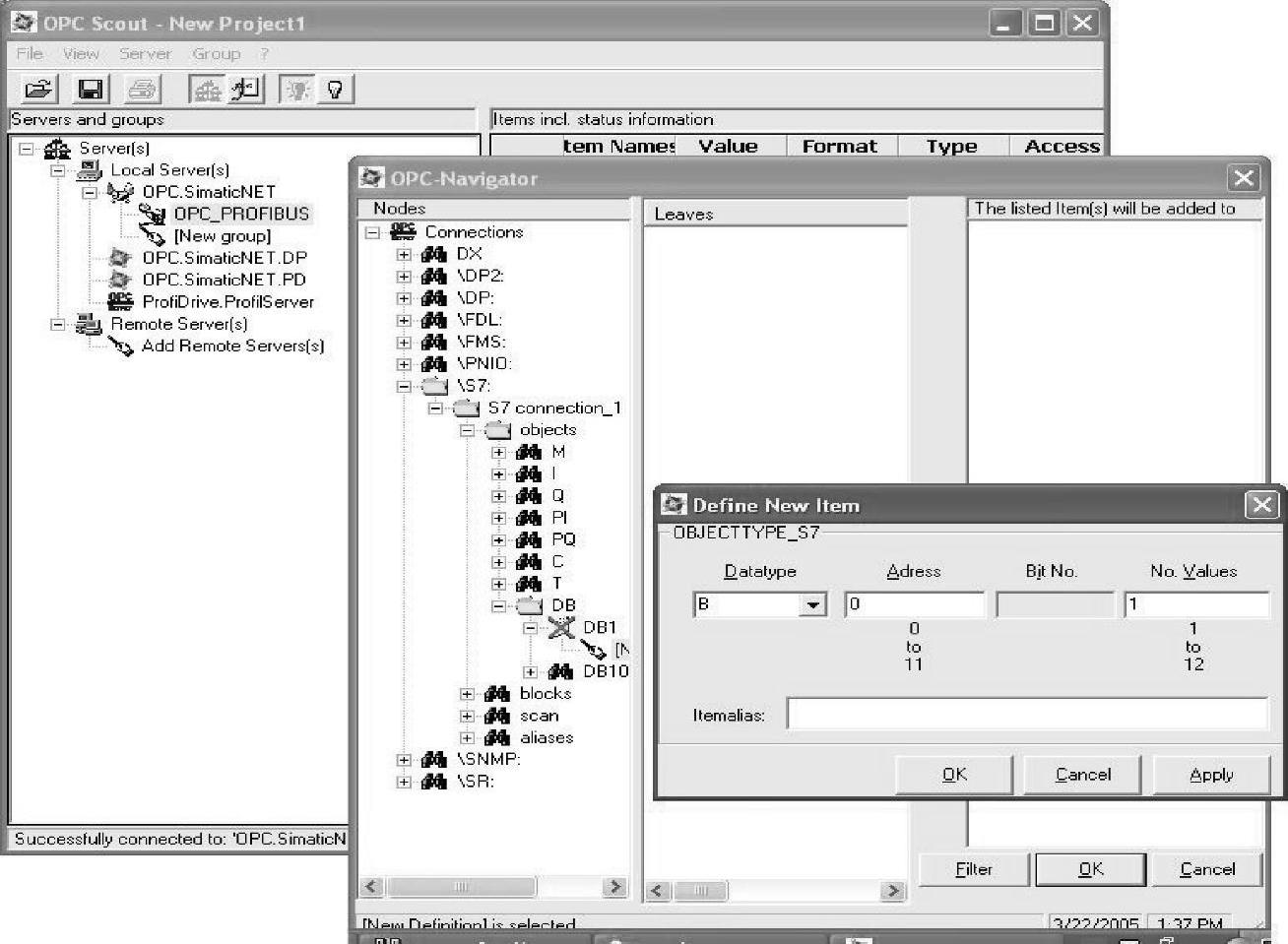Click the Value column header
This screenshot has width=1288, height=944.
coord(729,147)
